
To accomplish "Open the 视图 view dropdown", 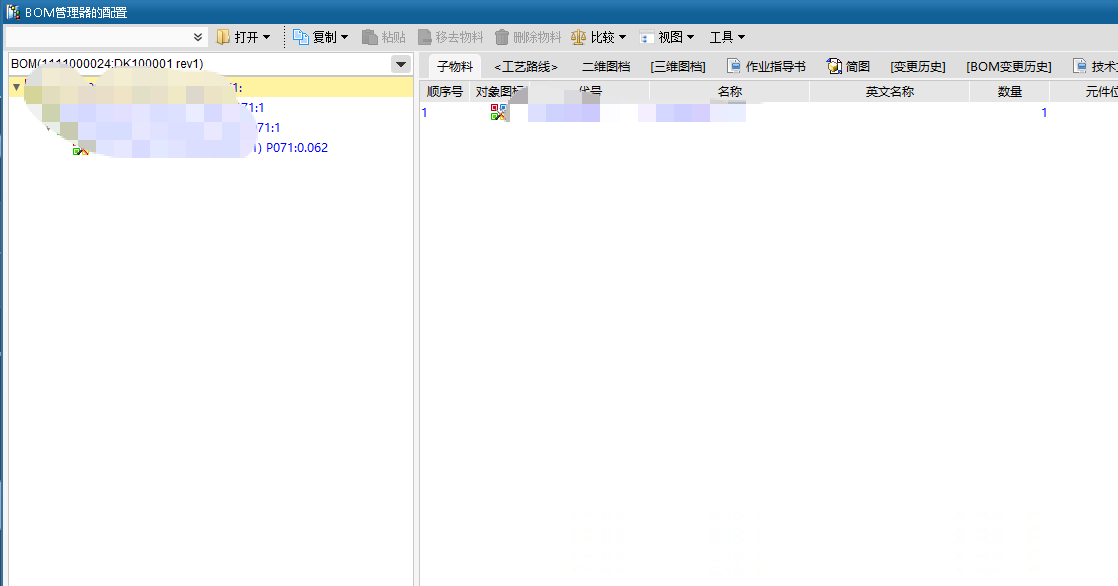I will 667,37.
